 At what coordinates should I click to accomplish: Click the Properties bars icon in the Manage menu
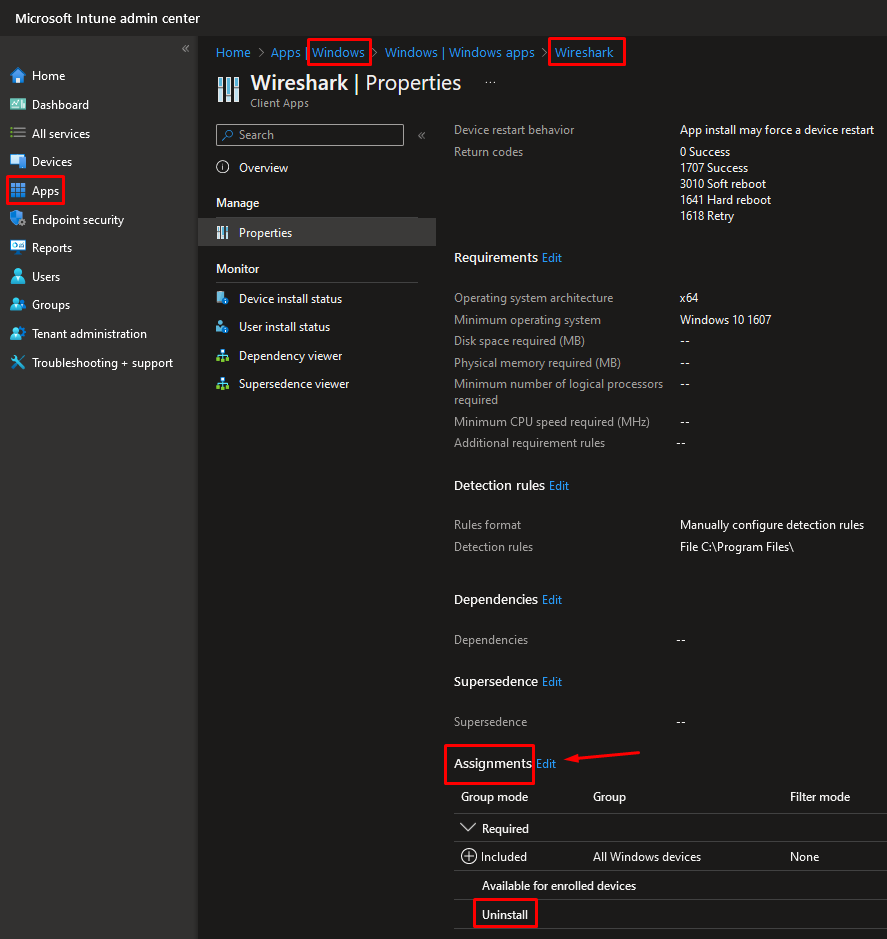[223, 232]
